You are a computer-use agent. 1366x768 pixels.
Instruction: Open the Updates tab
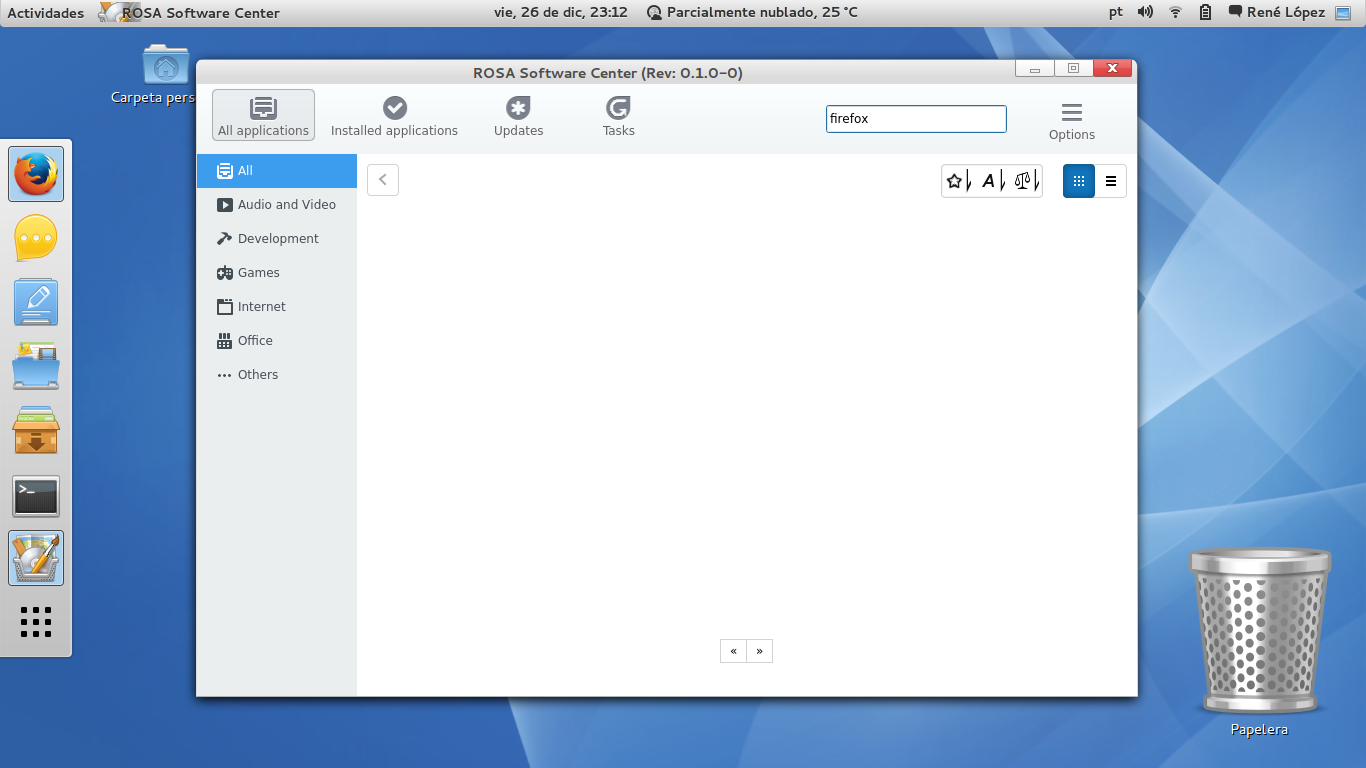(518, 115)
